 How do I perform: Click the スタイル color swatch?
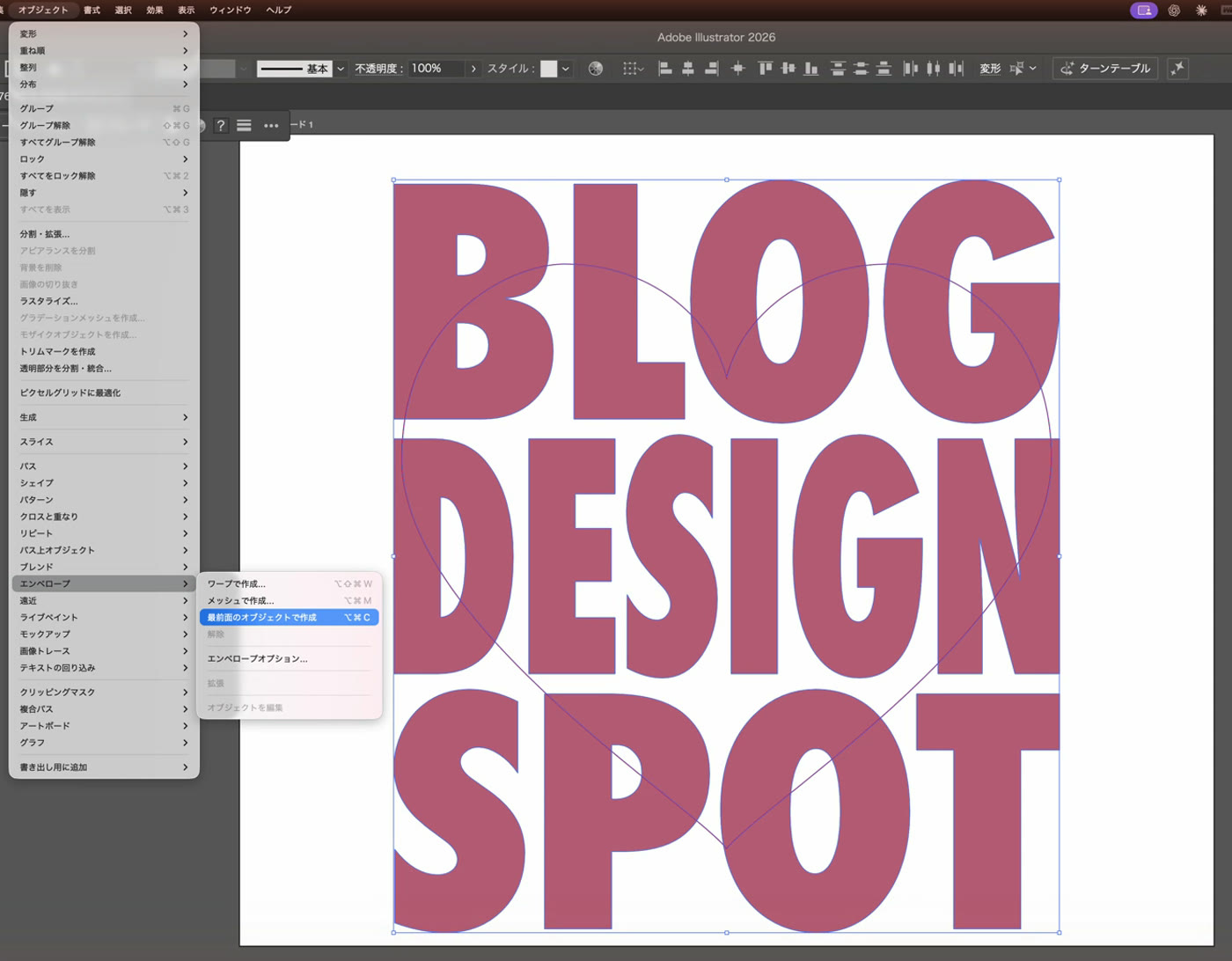[x=548, y=69]
